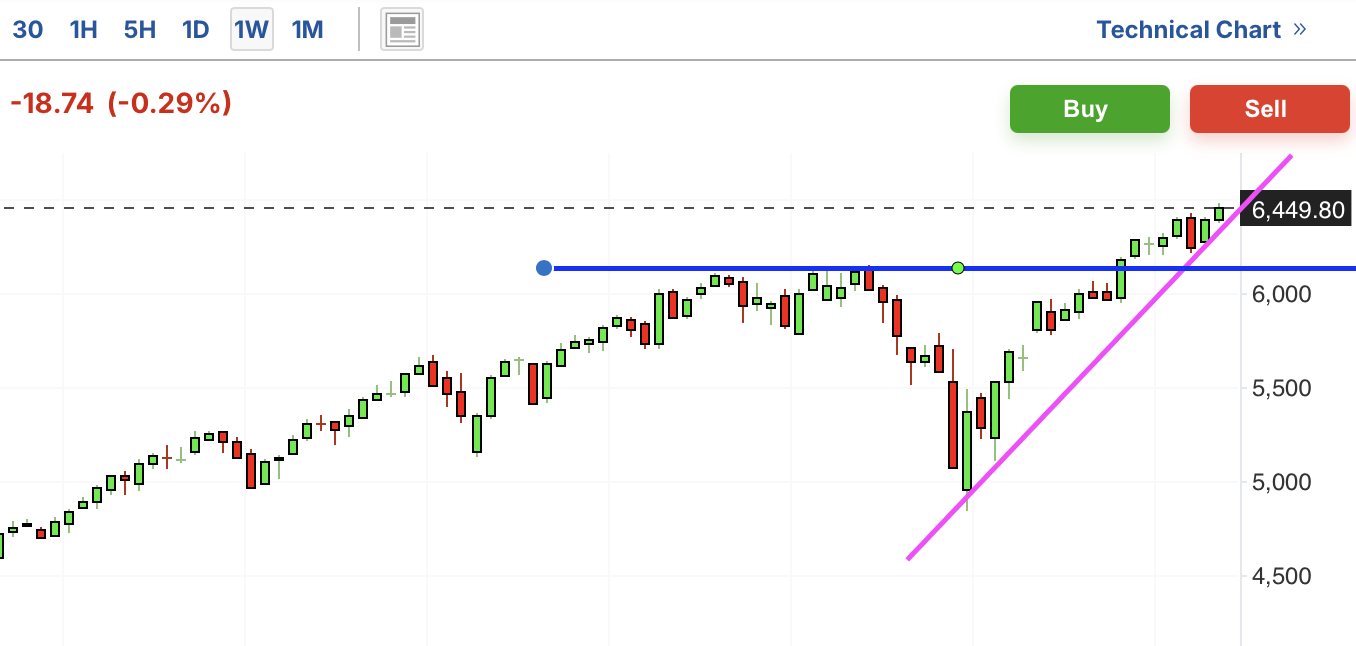Click the green handle on blue line

pos(958,268)
